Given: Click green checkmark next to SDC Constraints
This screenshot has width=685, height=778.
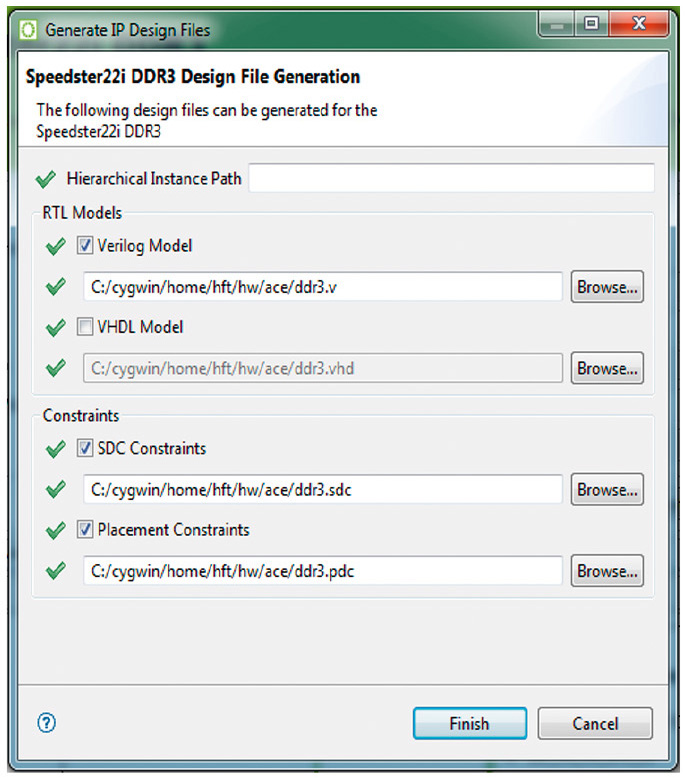Looking at the screenshot, I should (x=56, y=449).
